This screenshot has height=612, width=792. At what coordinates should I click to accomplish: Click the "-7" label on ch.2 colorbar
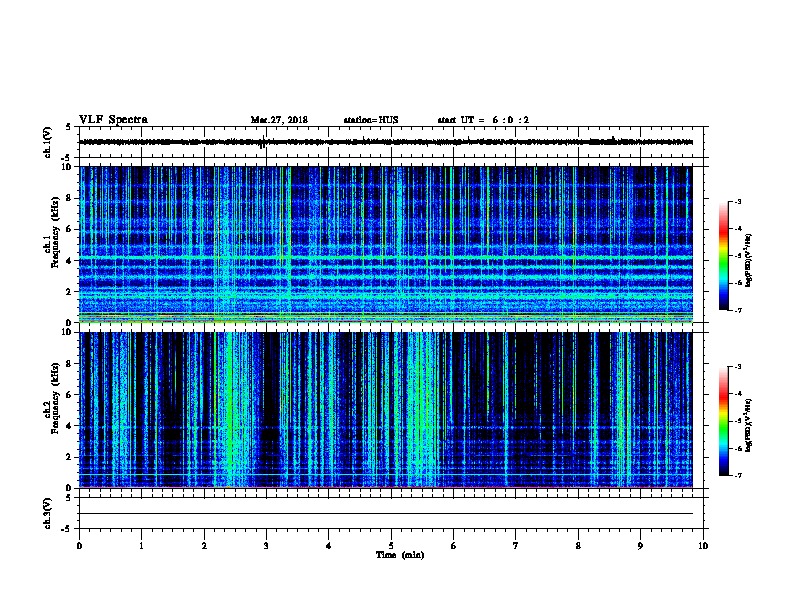pyautogui.click(x=738, y=476)
